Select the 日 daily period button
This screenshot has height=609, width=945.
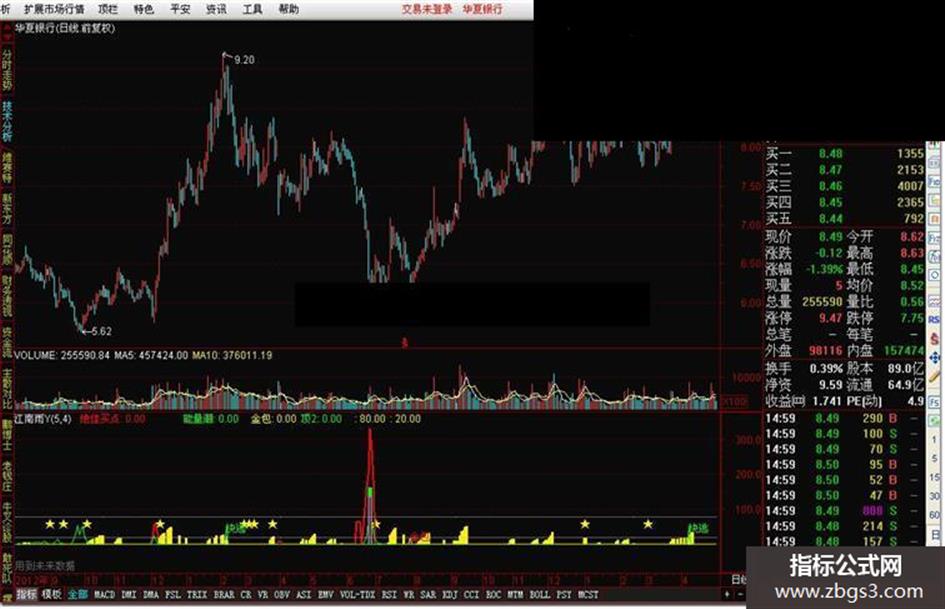coord(934,534)
